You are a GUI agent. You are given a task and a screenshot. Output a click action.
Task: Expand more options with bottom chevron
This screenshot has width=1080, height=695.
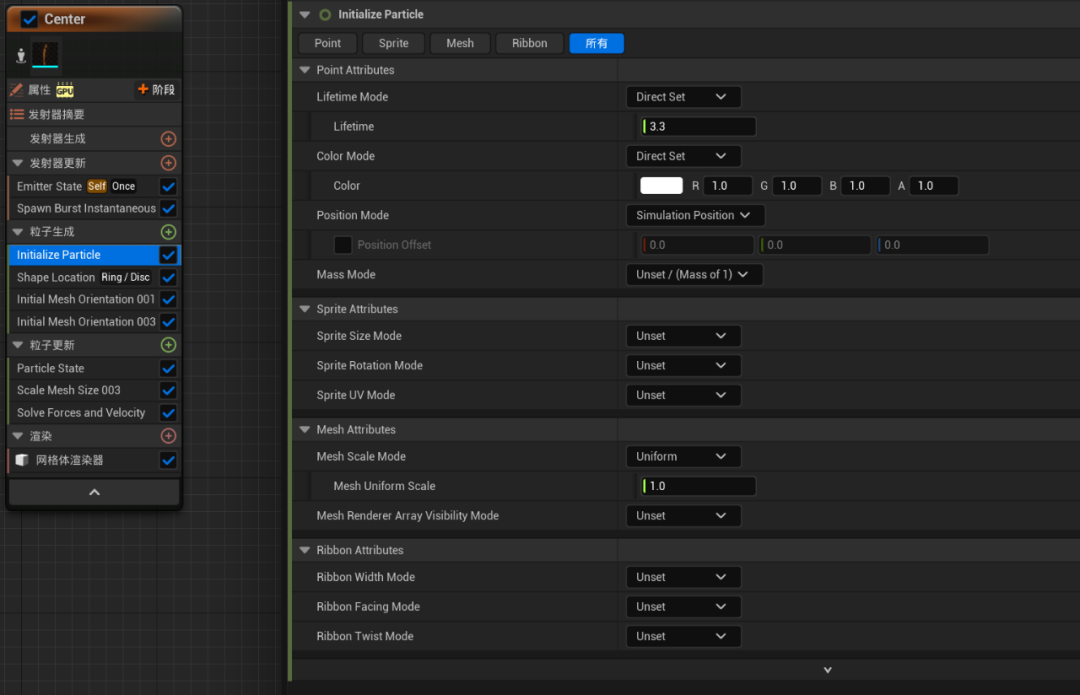coord(827,670)
